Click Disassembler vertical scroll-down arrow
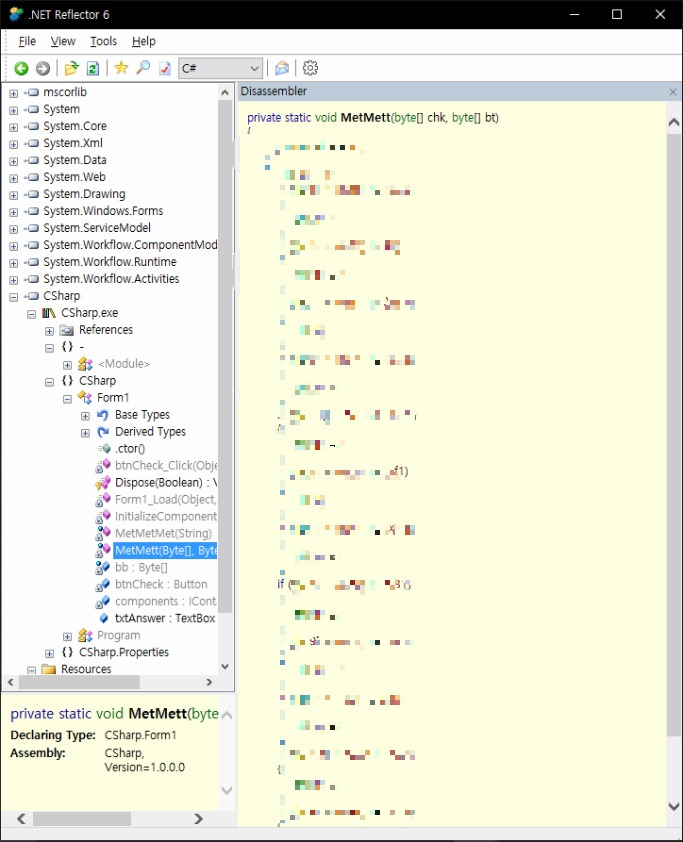The height and width of the screenshot is (842, 683). (674, 806)
